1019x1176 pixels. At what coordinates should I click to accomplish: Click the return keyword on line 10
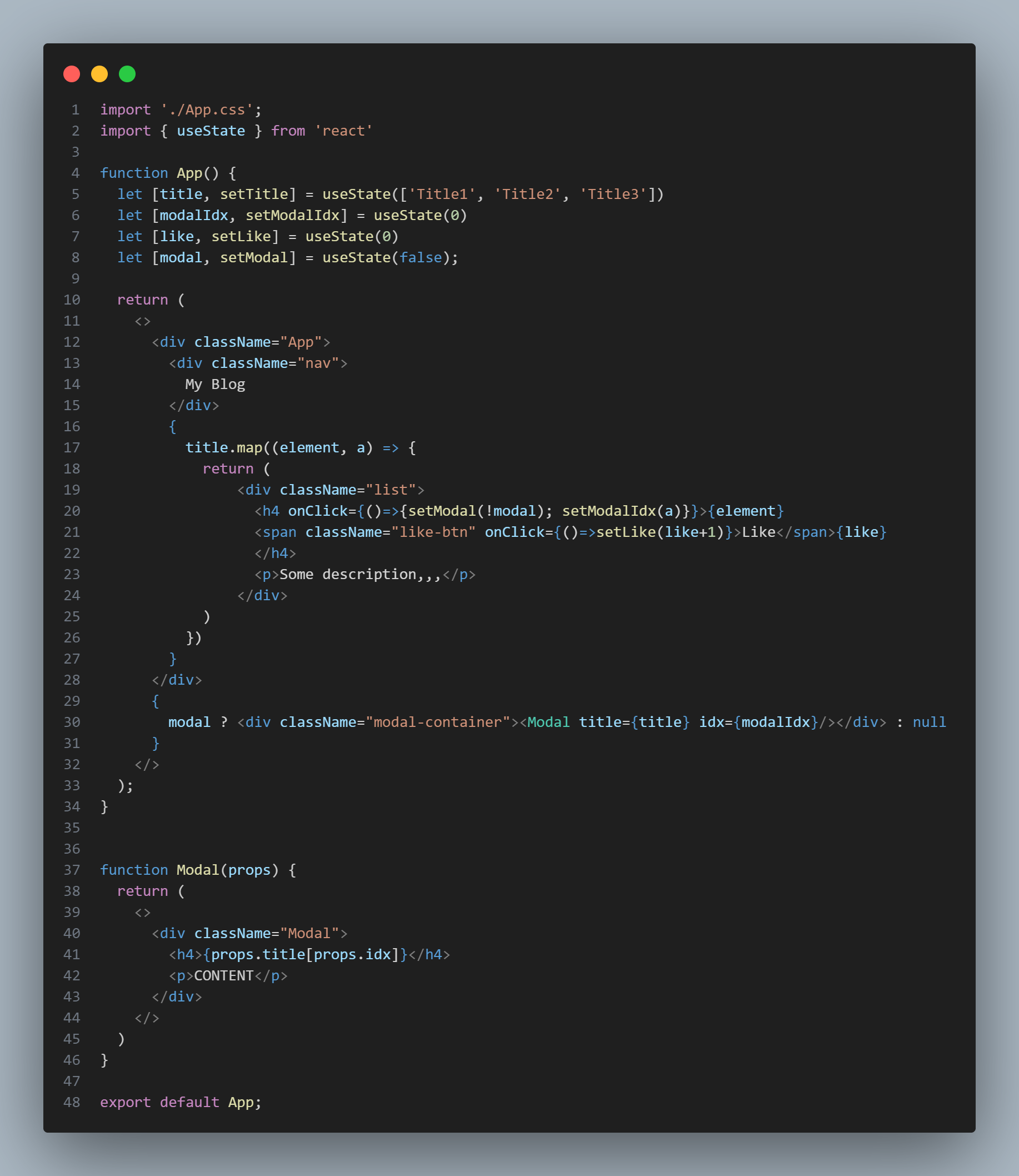(x=142, y=300)
